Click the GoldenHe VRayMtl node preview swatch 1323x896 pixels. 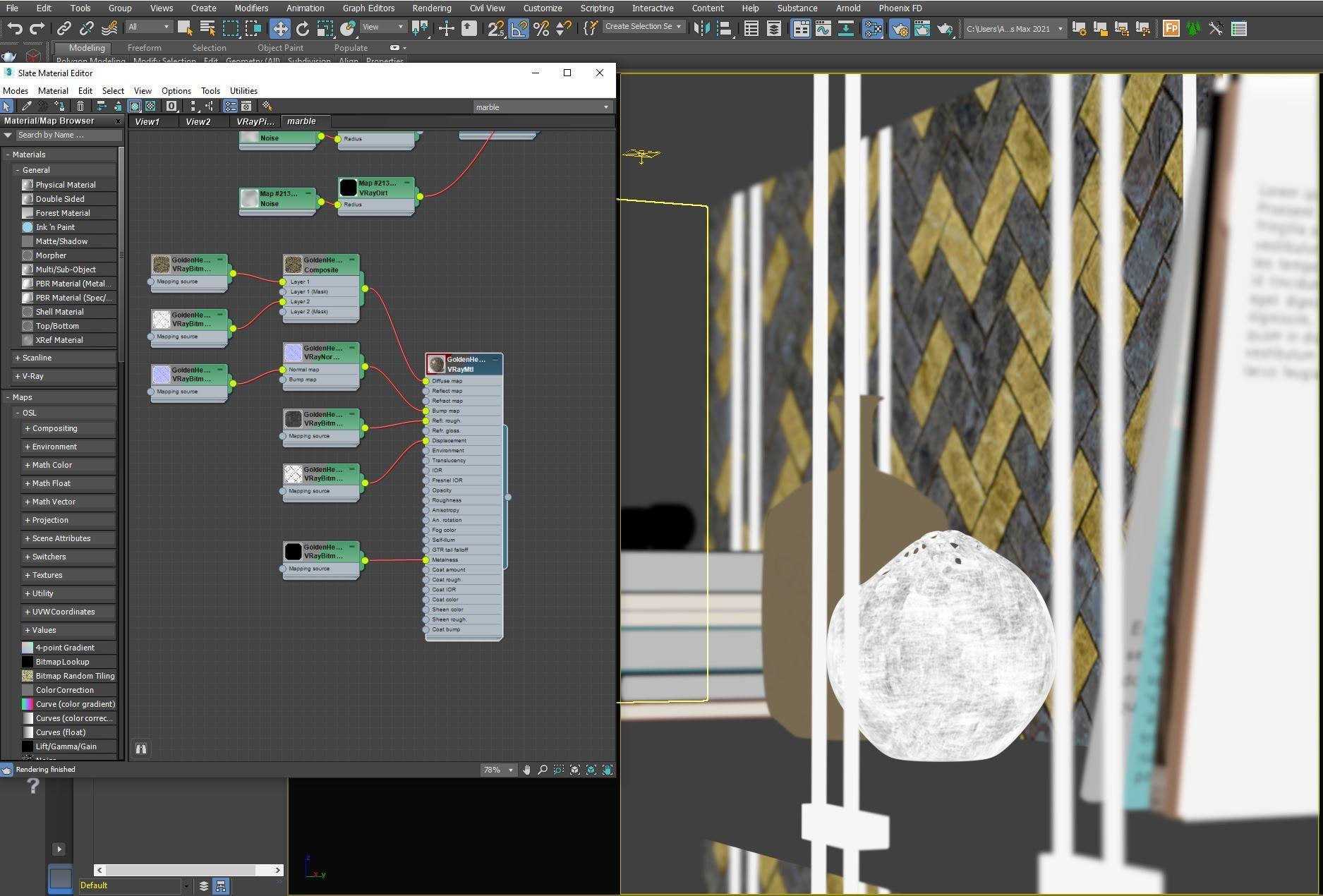coord(437,364)
